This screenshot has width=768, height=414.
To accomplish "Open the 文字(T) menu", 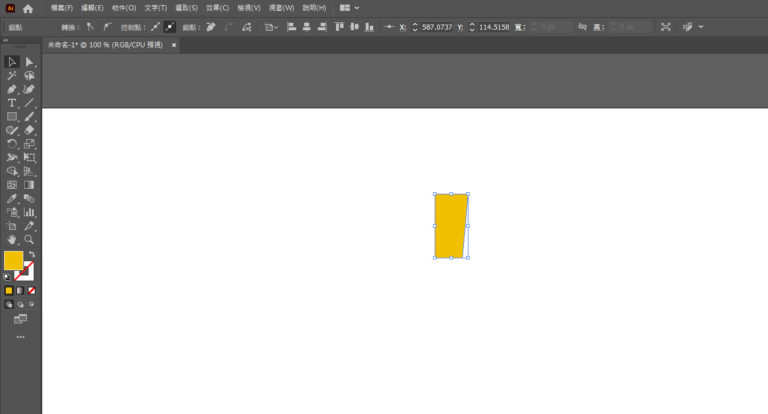I will tap(155, 8).
